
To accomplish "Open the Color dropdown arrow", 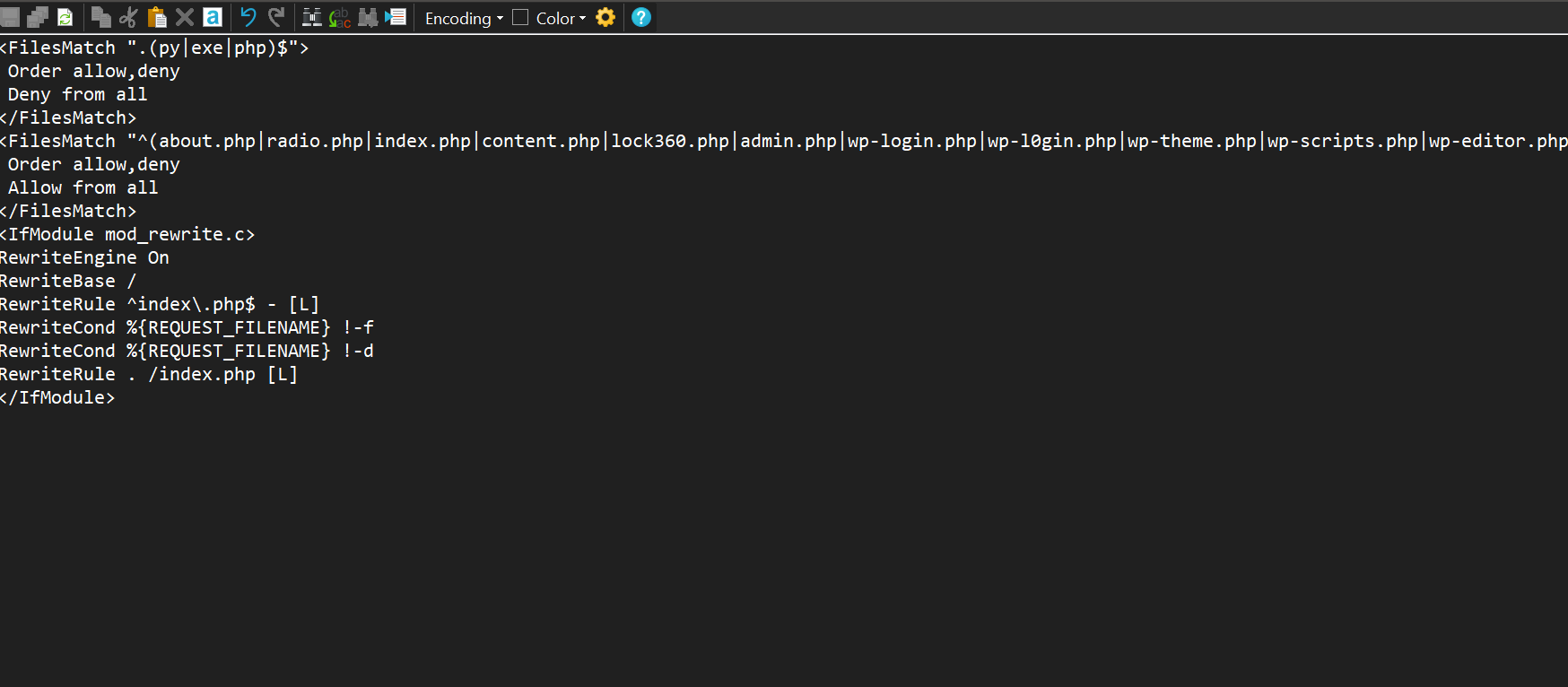I will [582, 18].
